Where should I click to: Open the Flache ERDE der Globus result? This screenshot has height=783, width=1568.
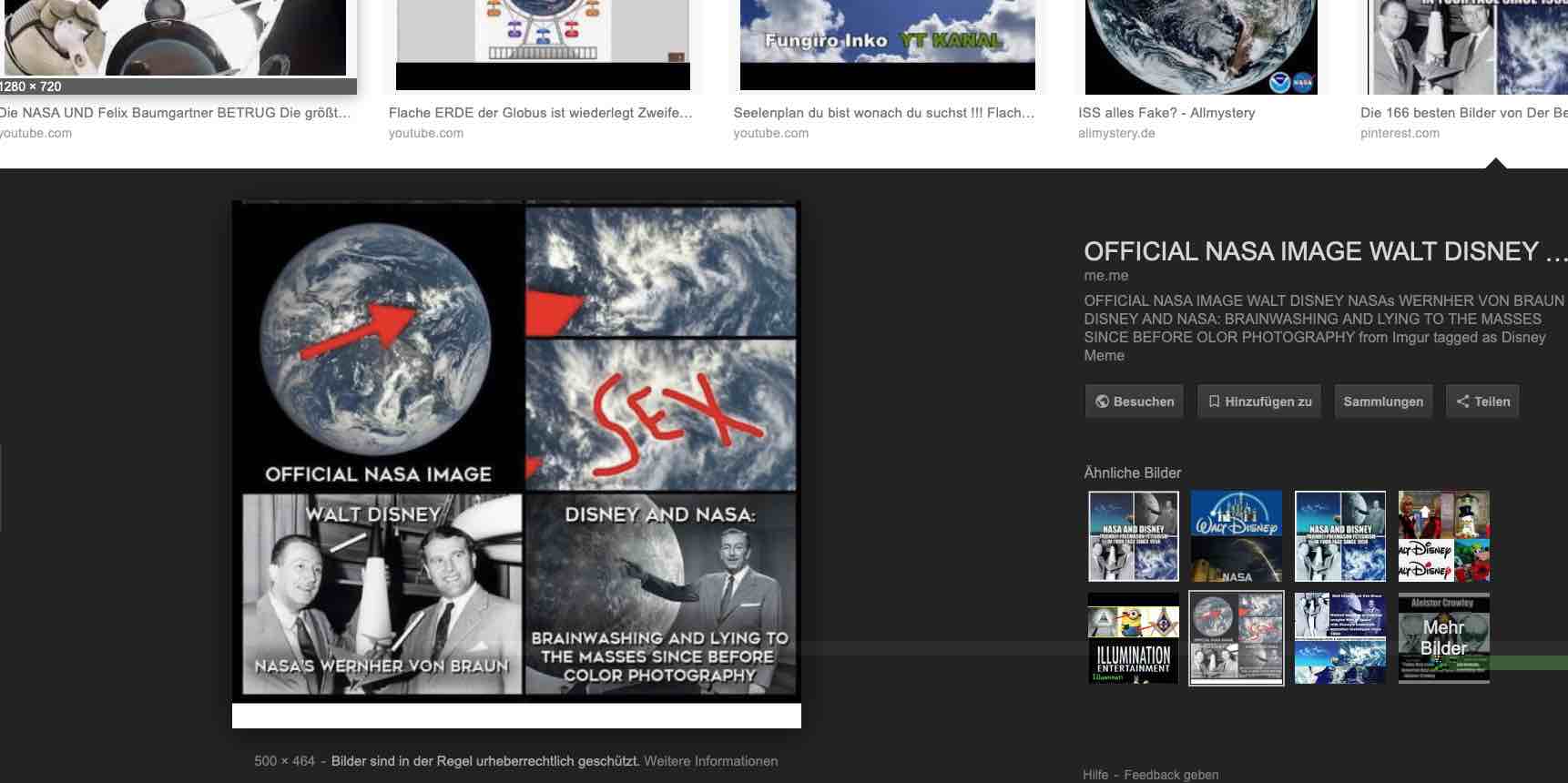540,113
